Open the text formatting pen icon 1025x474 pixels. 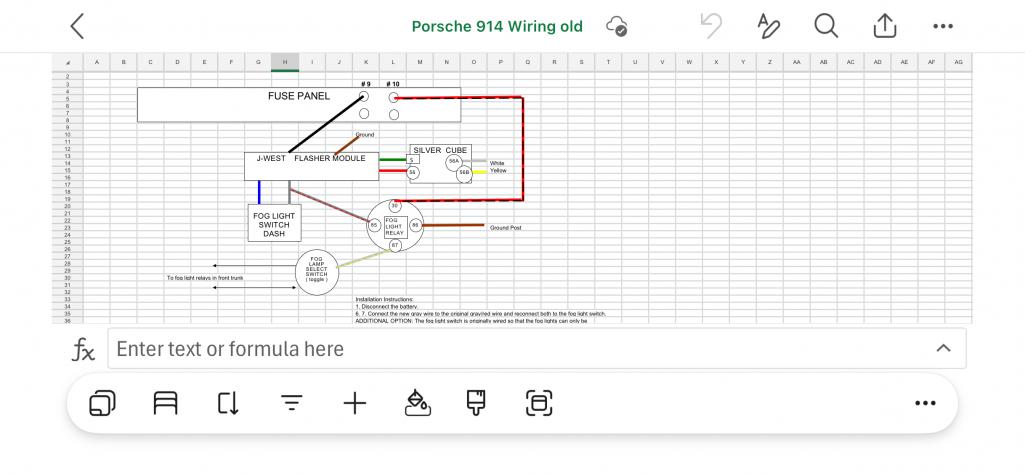[768, 26]
